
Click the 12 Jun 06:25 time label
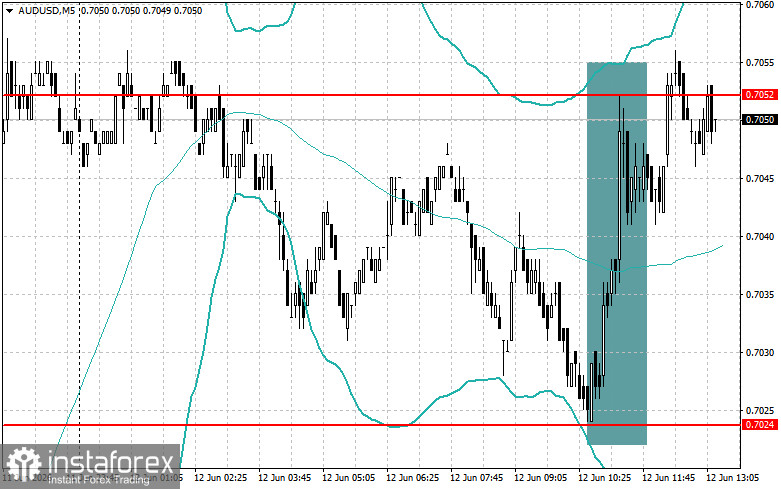[x=412, y=478]
